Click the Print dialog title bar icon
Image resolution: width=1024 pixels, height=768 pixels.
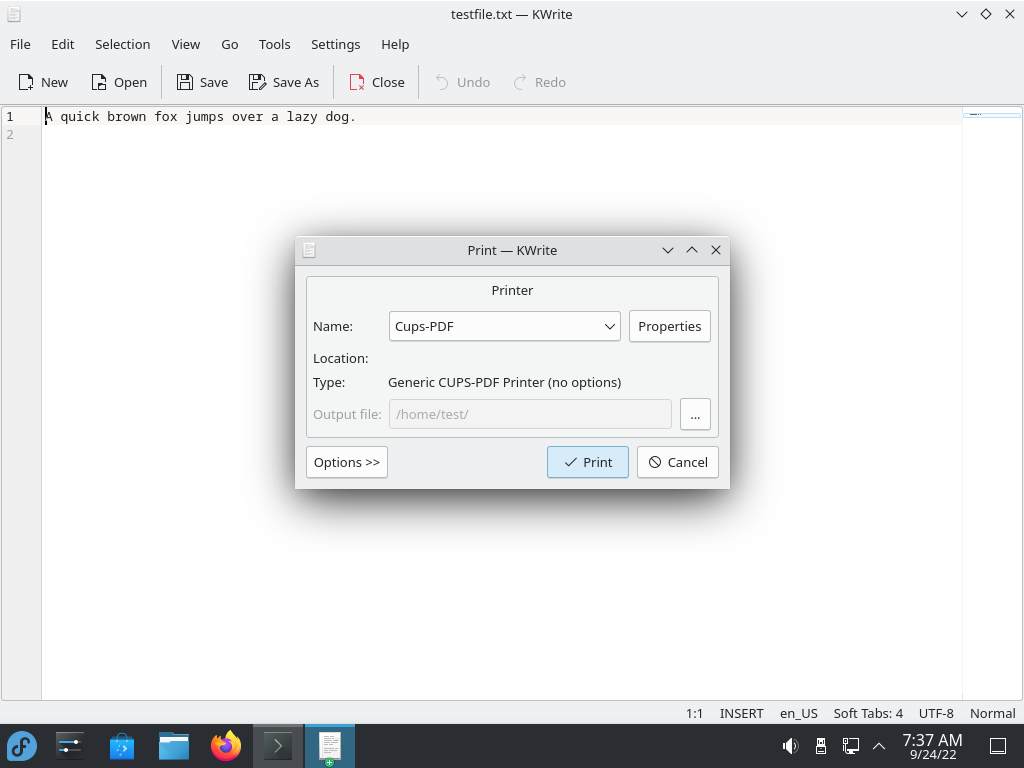pyautogui.click(x=310, y=250)
